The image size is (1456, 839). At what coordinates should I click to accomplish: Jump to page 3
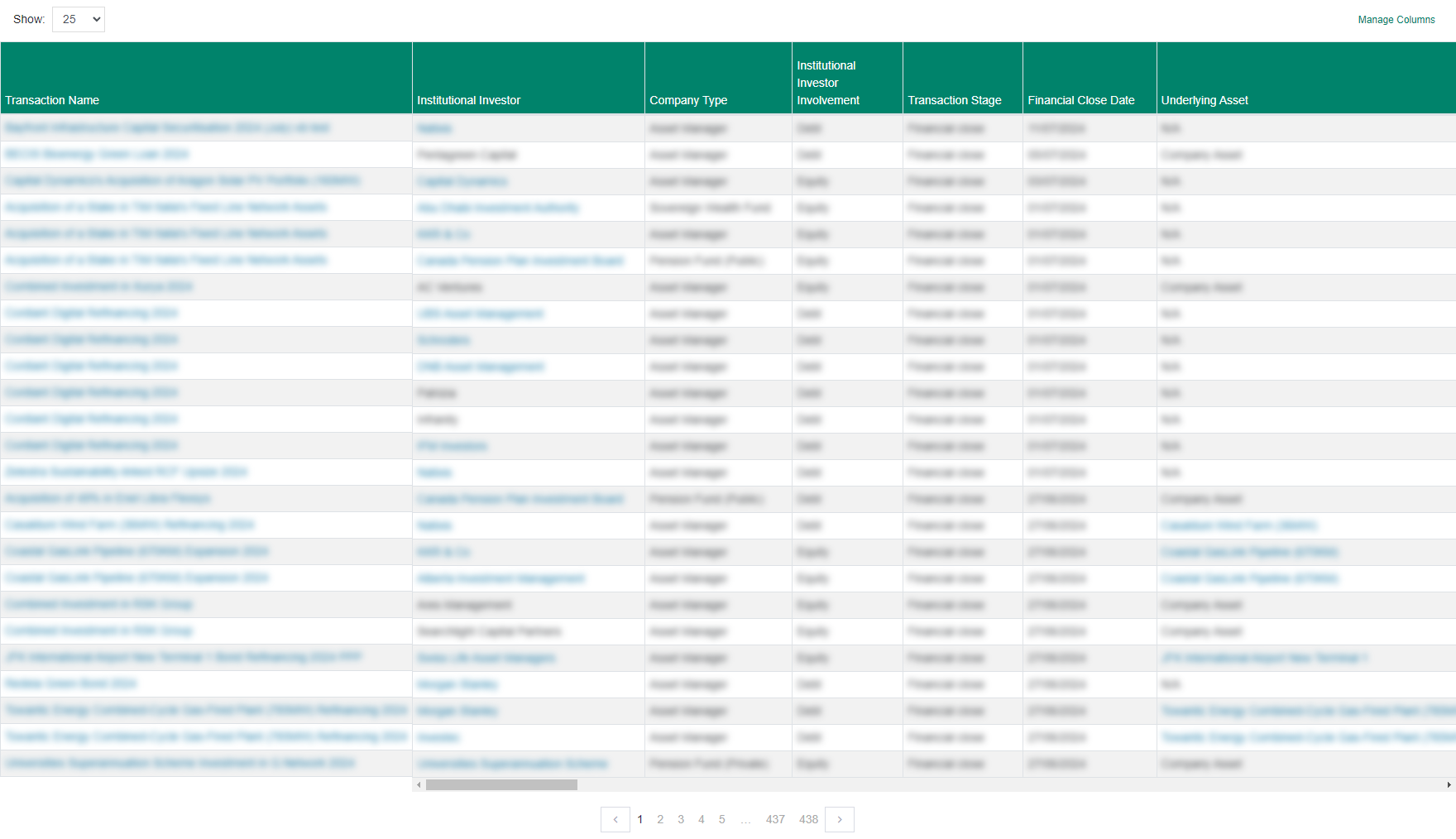click(681, 819)
